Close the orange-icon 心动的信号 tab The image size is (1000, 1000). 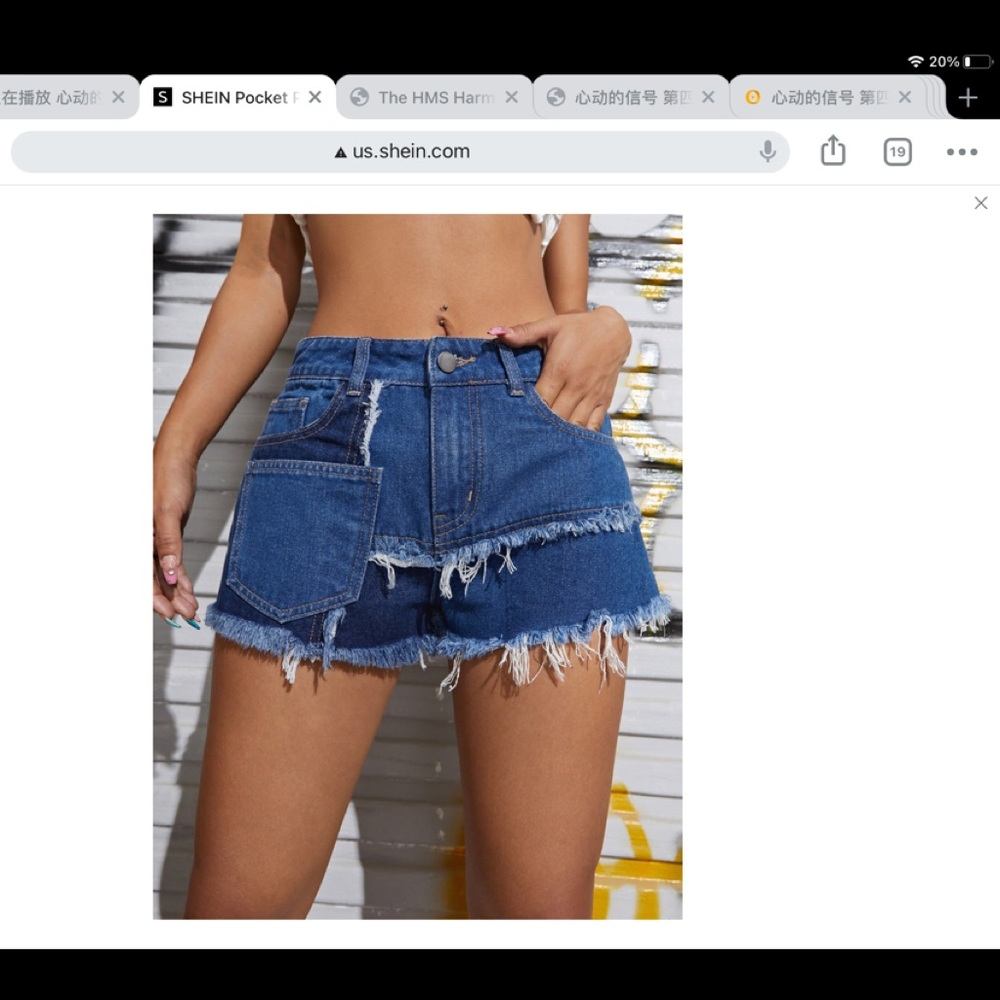pyautogui.click(x=904, y=97)
